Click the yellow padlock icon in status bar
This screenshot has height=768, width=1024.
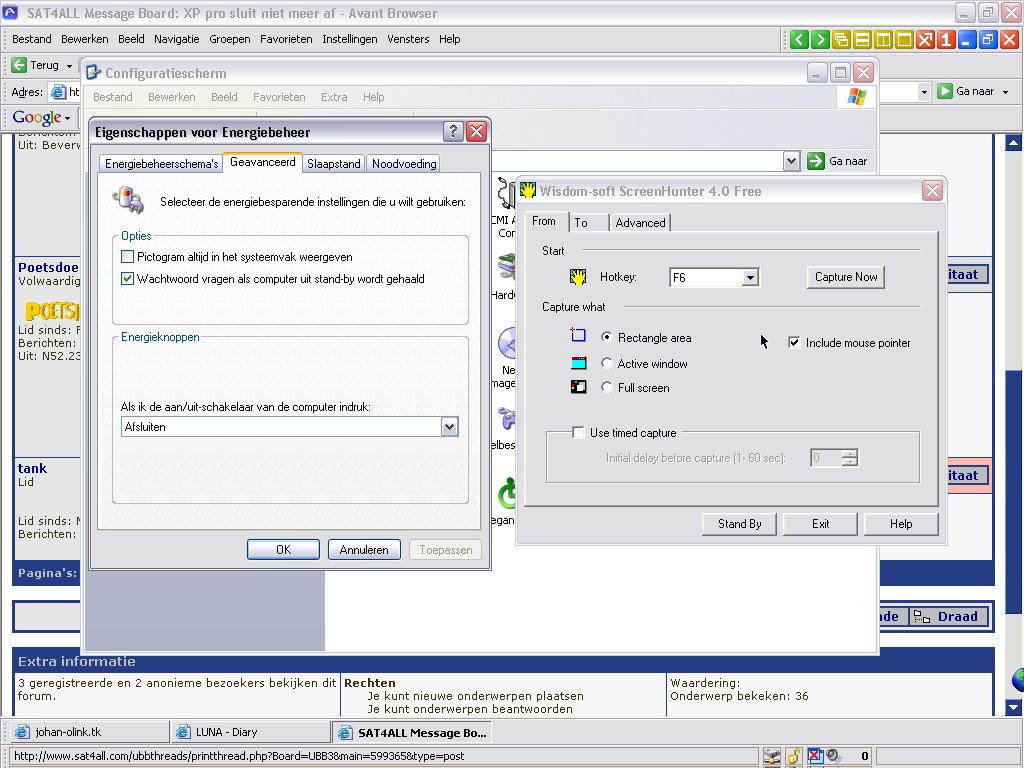794,756
